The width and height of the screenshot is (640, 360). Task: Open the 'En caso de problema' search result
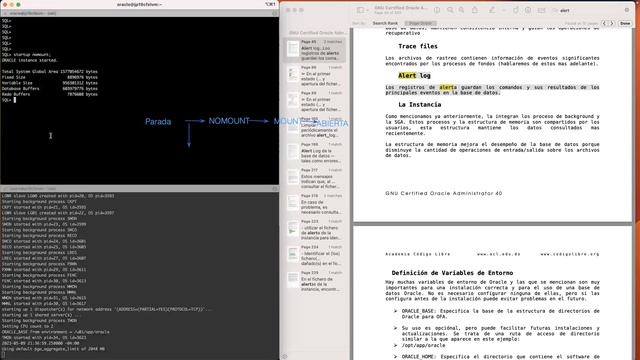315,204
